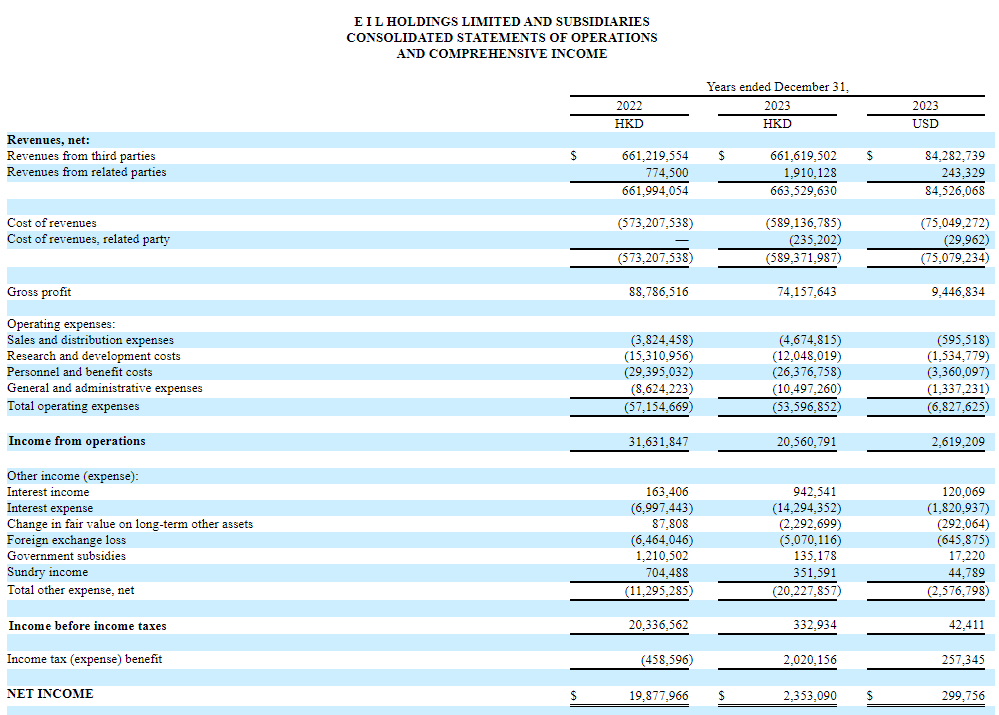Select the value 774,500
Screen dimensions: 999x715
[667, 173]
